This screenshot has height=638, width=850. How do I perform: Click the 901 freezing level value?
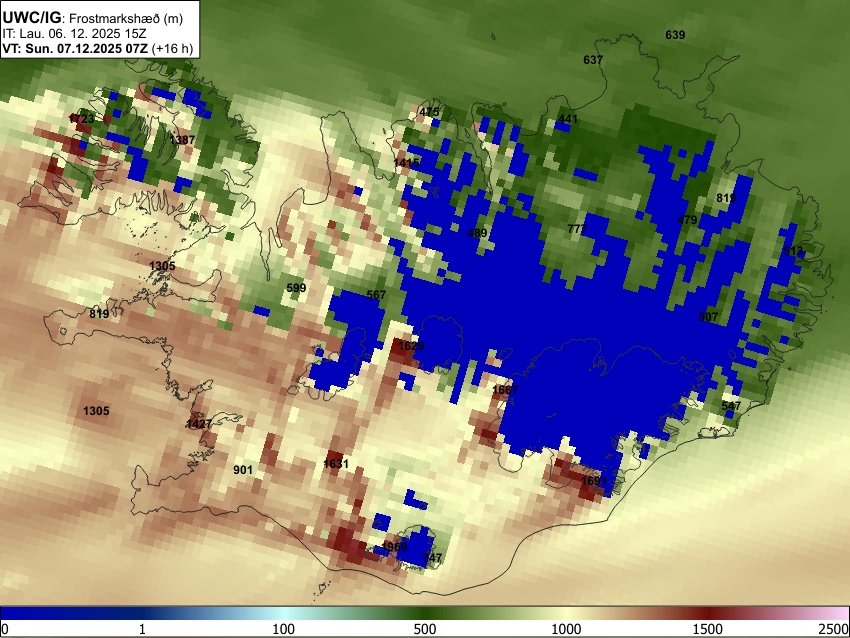tap(243, 469)
